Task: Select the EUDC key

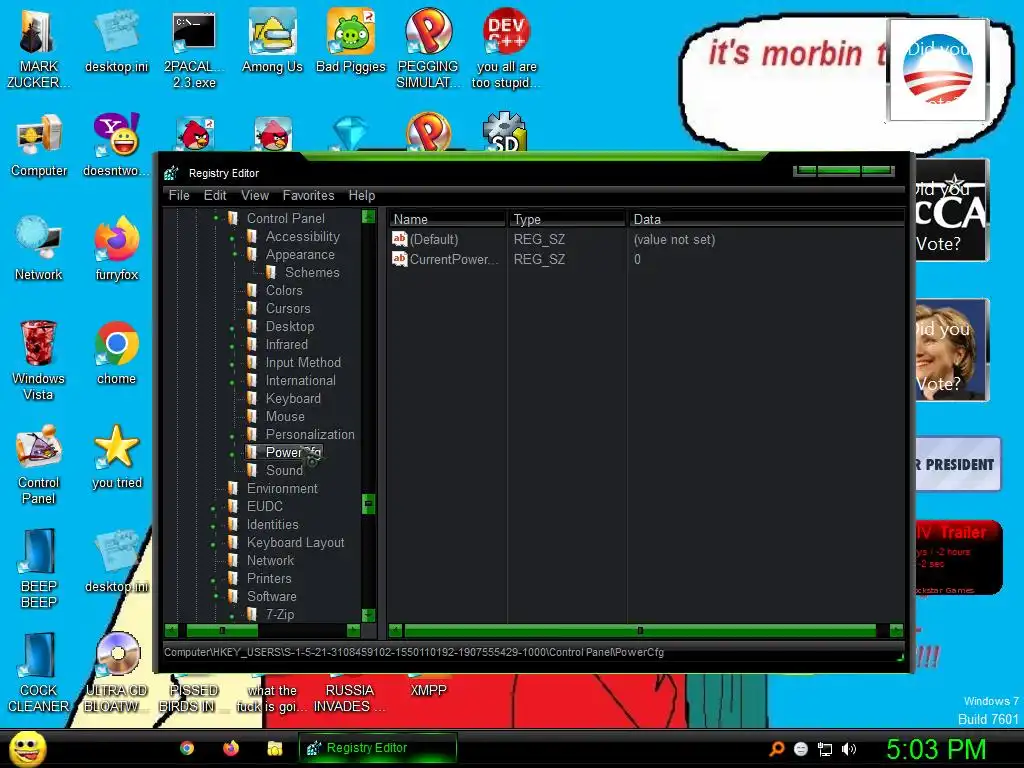Action: tap(264, 506)
